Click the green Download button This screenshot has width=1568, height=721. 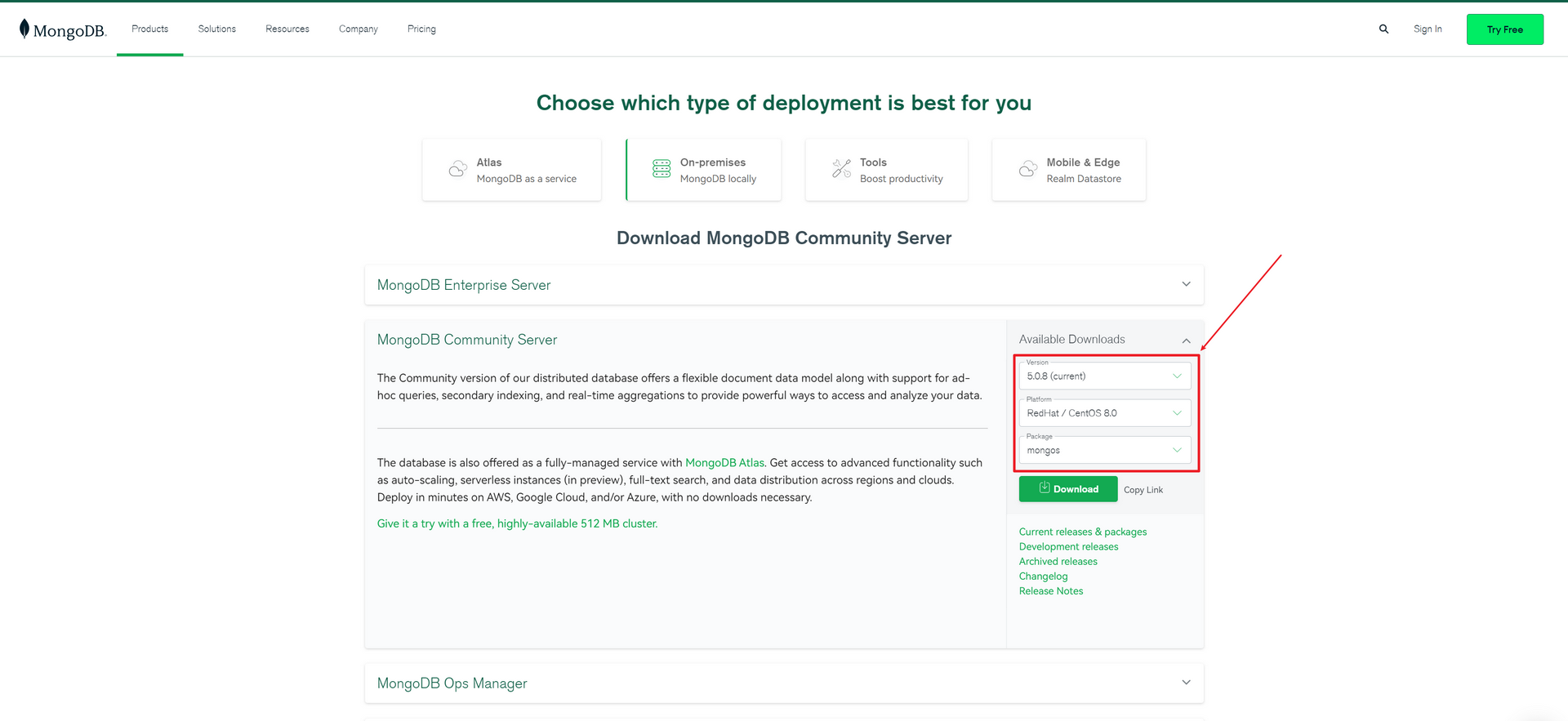1068,489
